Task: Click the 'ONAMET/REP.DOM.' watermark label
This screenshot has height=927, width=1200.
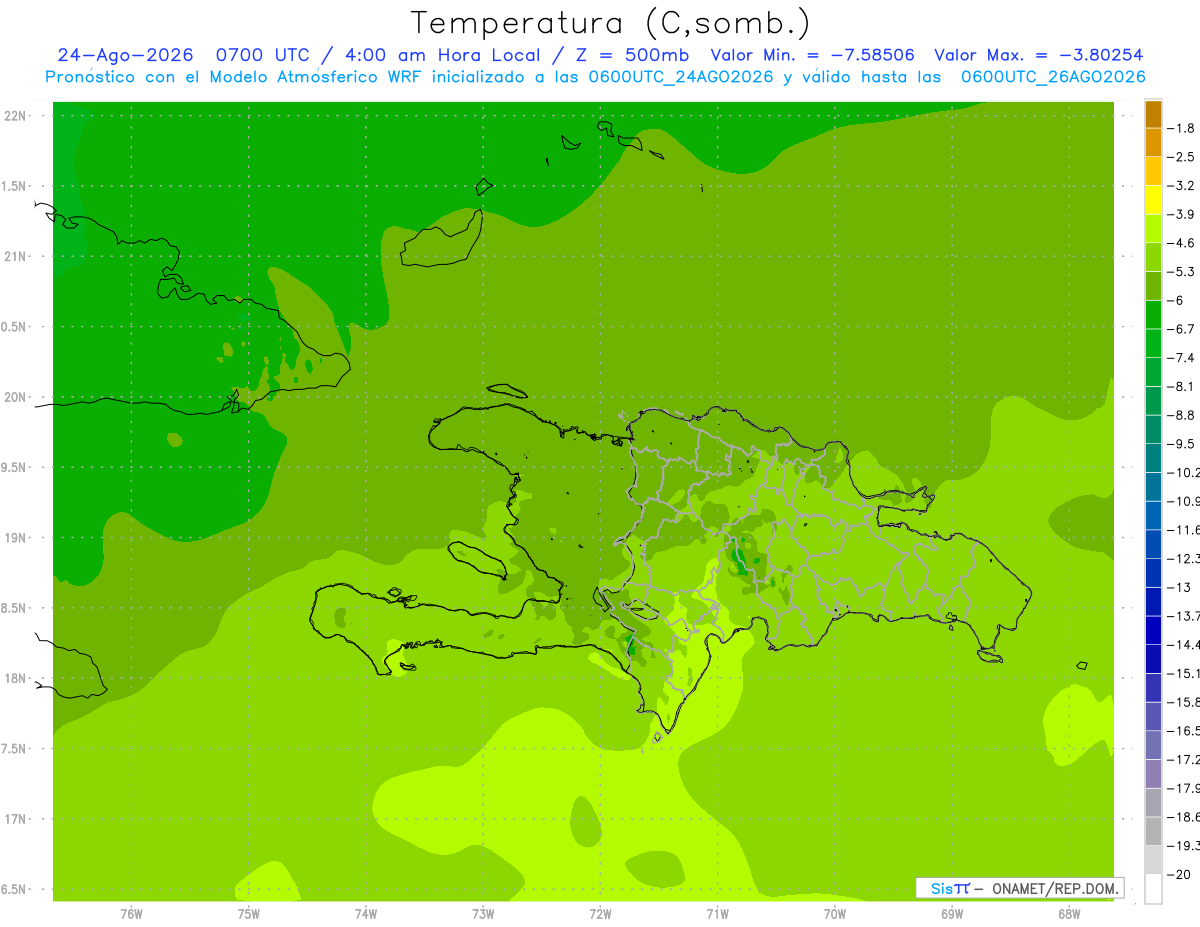Action: tap(1055, 888)
